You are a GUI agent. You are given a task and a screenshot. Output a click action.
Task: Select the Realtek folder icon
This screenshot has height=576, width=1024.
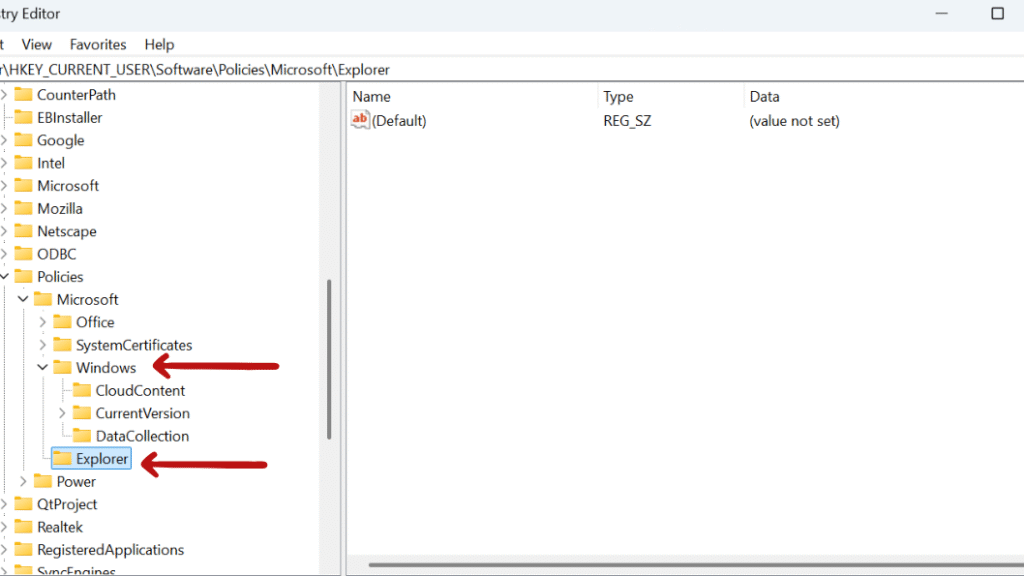pos(24,527)
